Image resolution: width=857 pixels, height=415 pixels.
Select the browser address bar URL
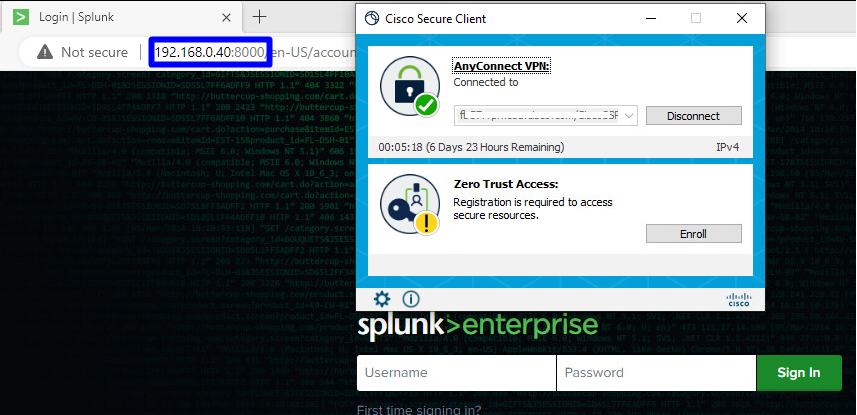coord(255,52)
